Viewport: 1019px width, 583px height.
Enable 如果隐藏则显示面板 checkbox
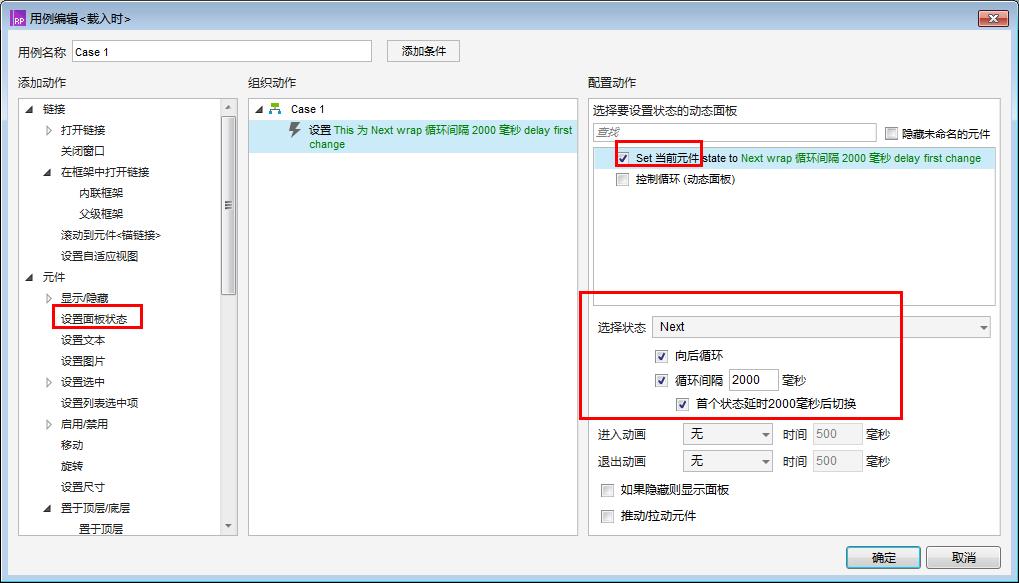(x=607, y=490)
